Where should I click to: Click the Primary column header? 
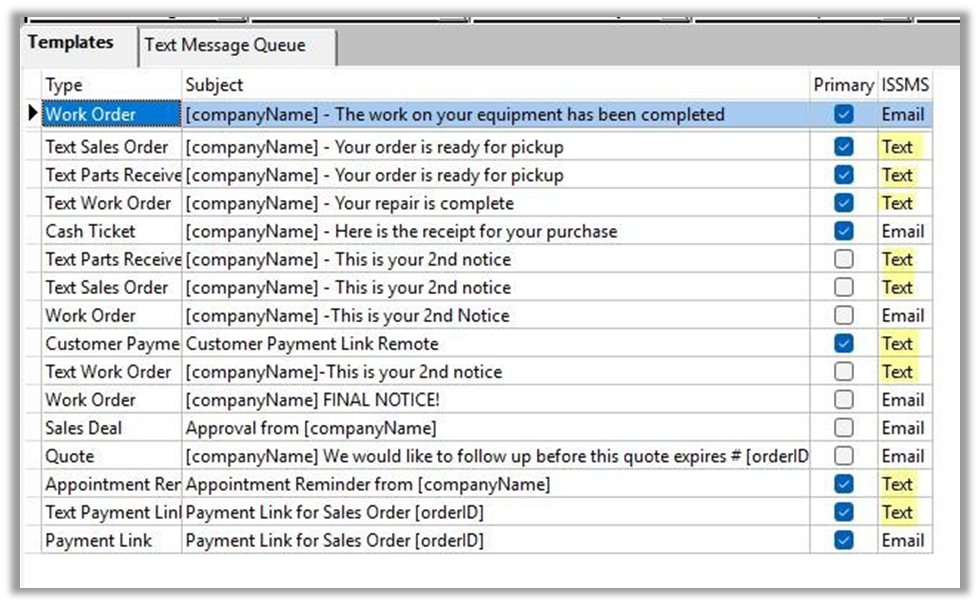click(843, 85)
